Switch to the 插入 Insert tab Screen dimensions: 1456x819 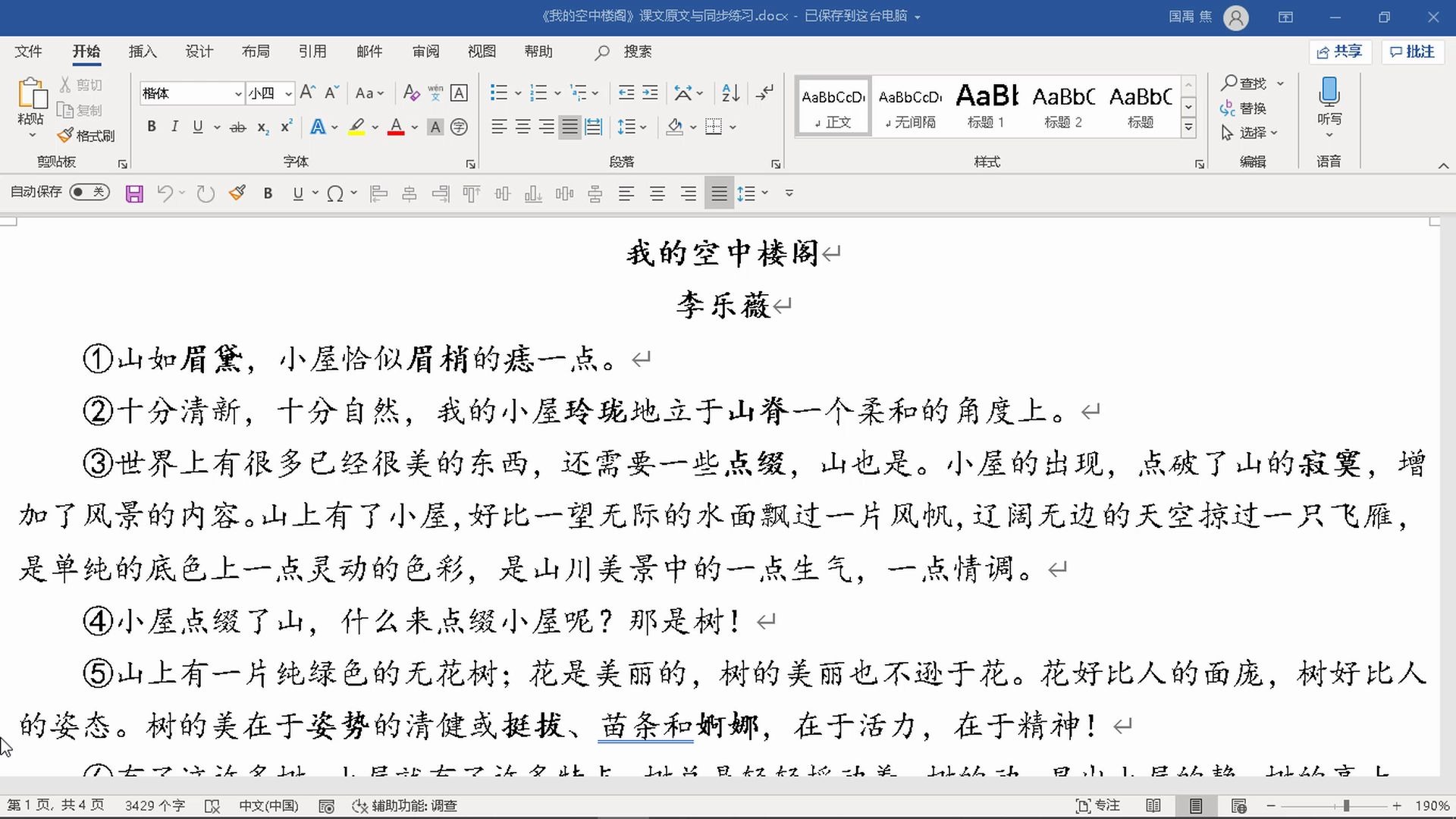pyautogui.click(x=143, y=51)
